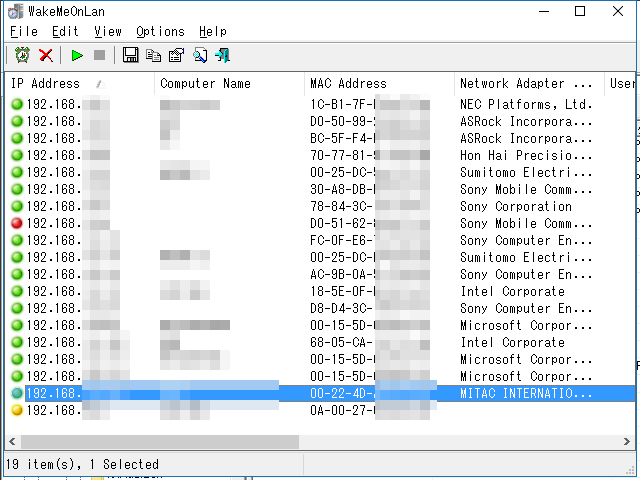Sort by the Network Adapter column header
Image resolution: width=640 pixels, height=480 pixels.
pyautogui.click(x=529, y=84)
